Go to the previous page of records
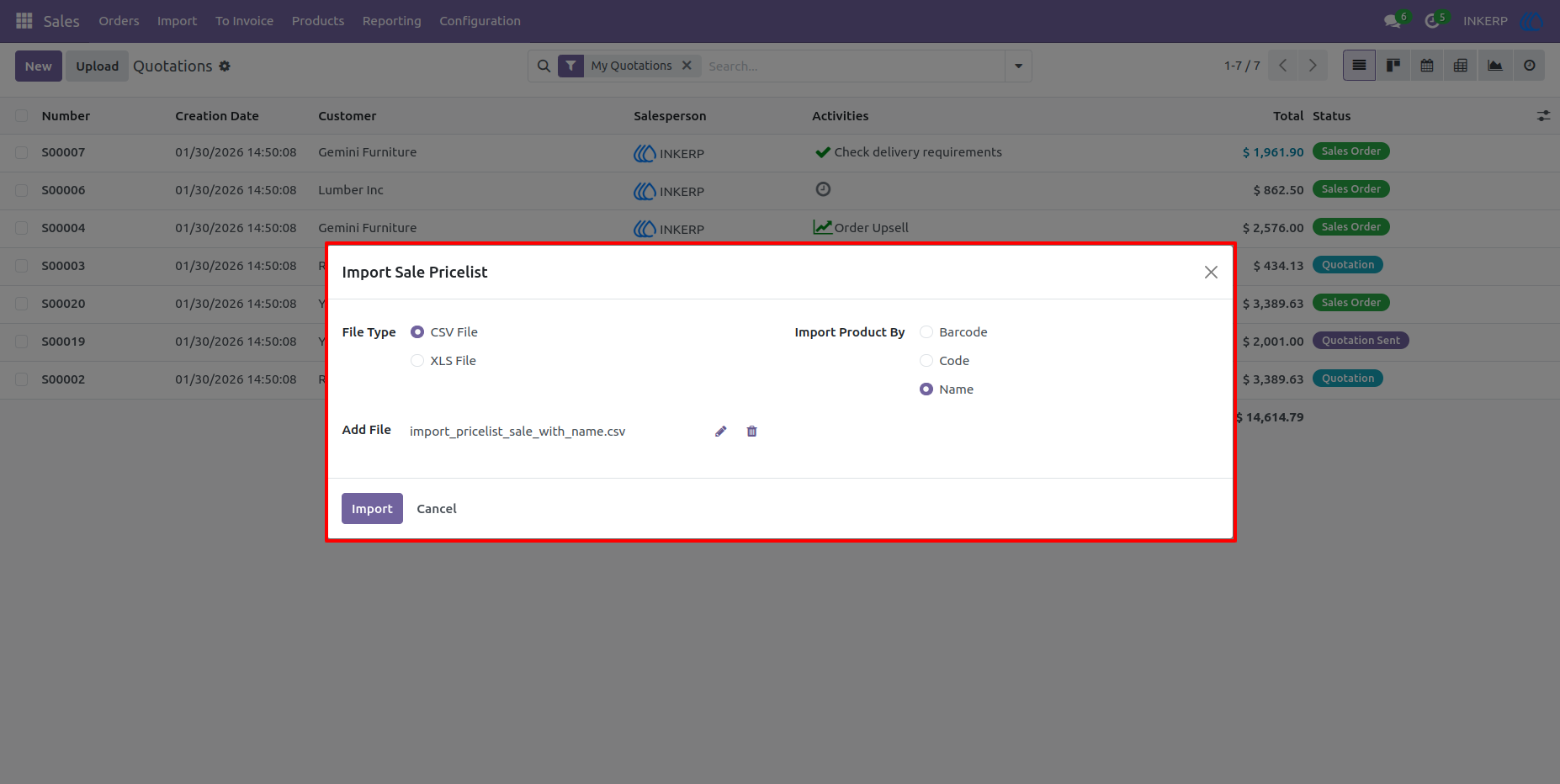 1282,66
